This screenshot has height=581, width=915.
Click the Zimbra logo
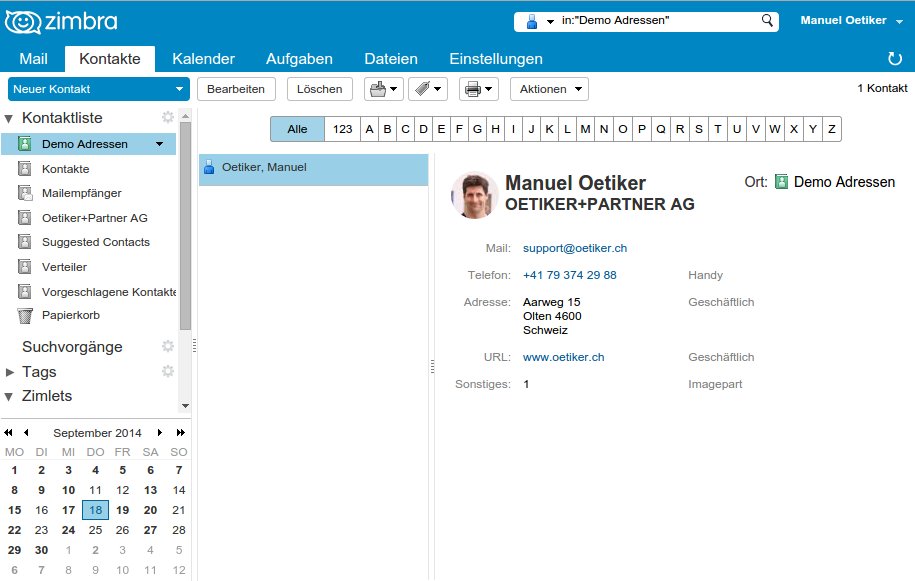click(x=61, y=22)
